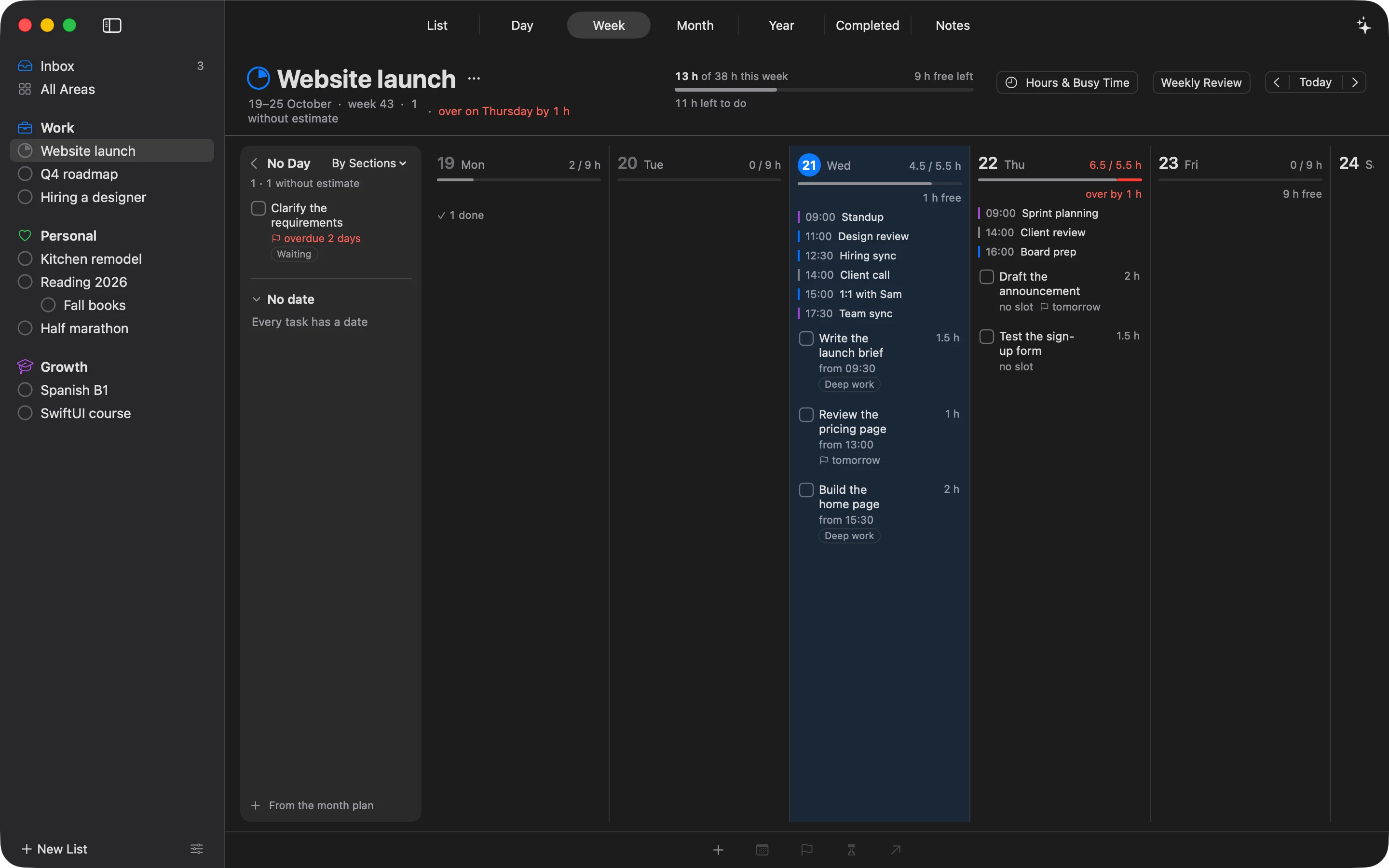Screen dimensions: 1389x868
Task: Click the calendar icon in bottom toolbar
Action: (762, 850)
